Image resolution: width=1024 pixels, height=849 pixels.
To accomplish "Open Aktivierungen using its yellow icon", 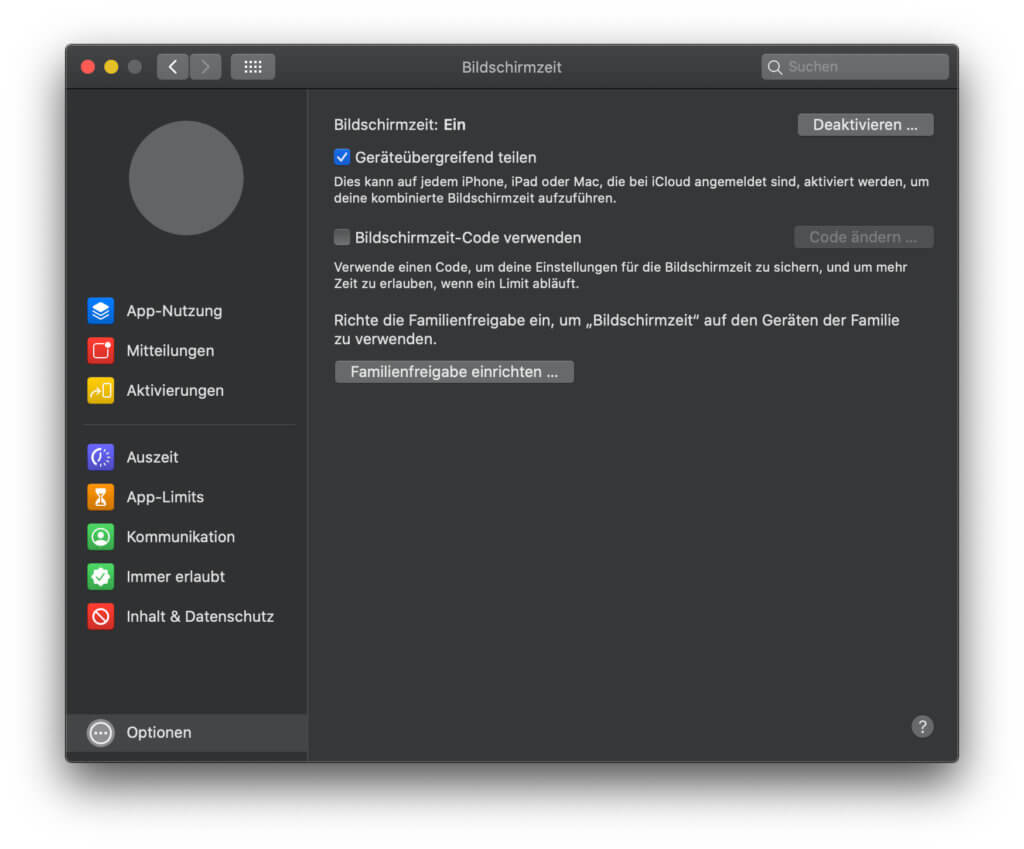I will 100,391.
